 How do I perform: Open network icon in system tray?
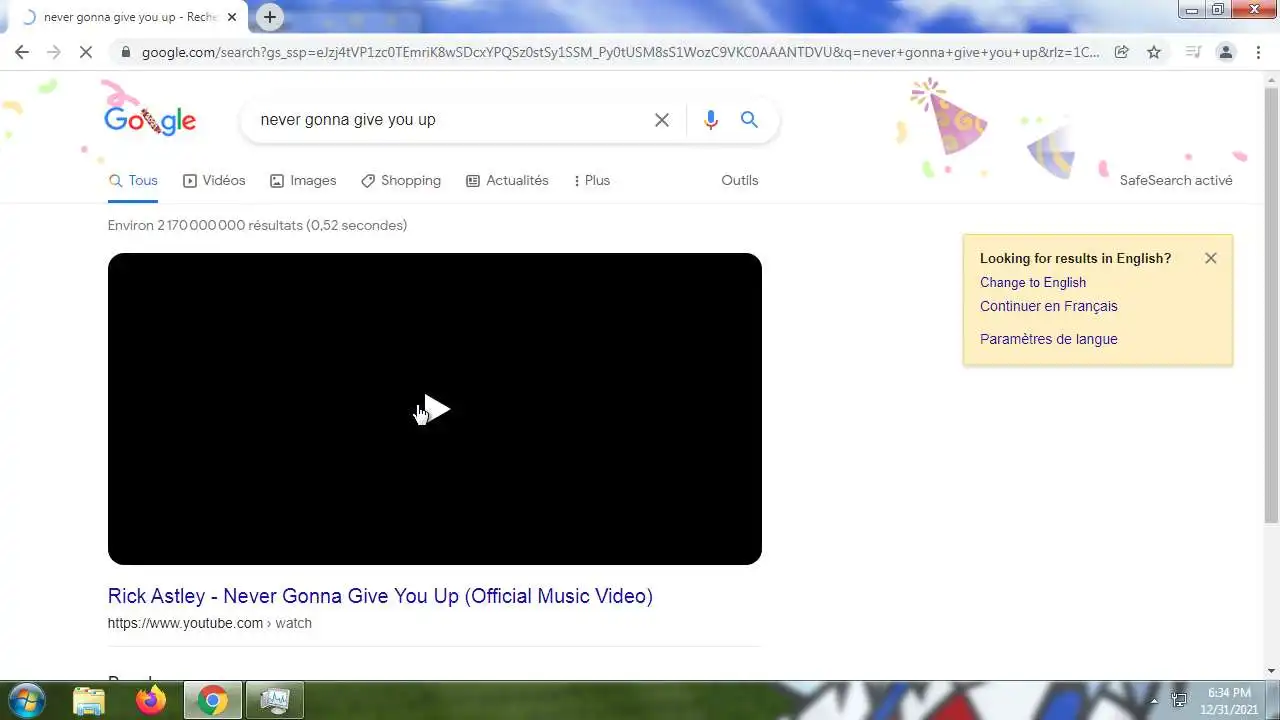(x=1179, y=701)
